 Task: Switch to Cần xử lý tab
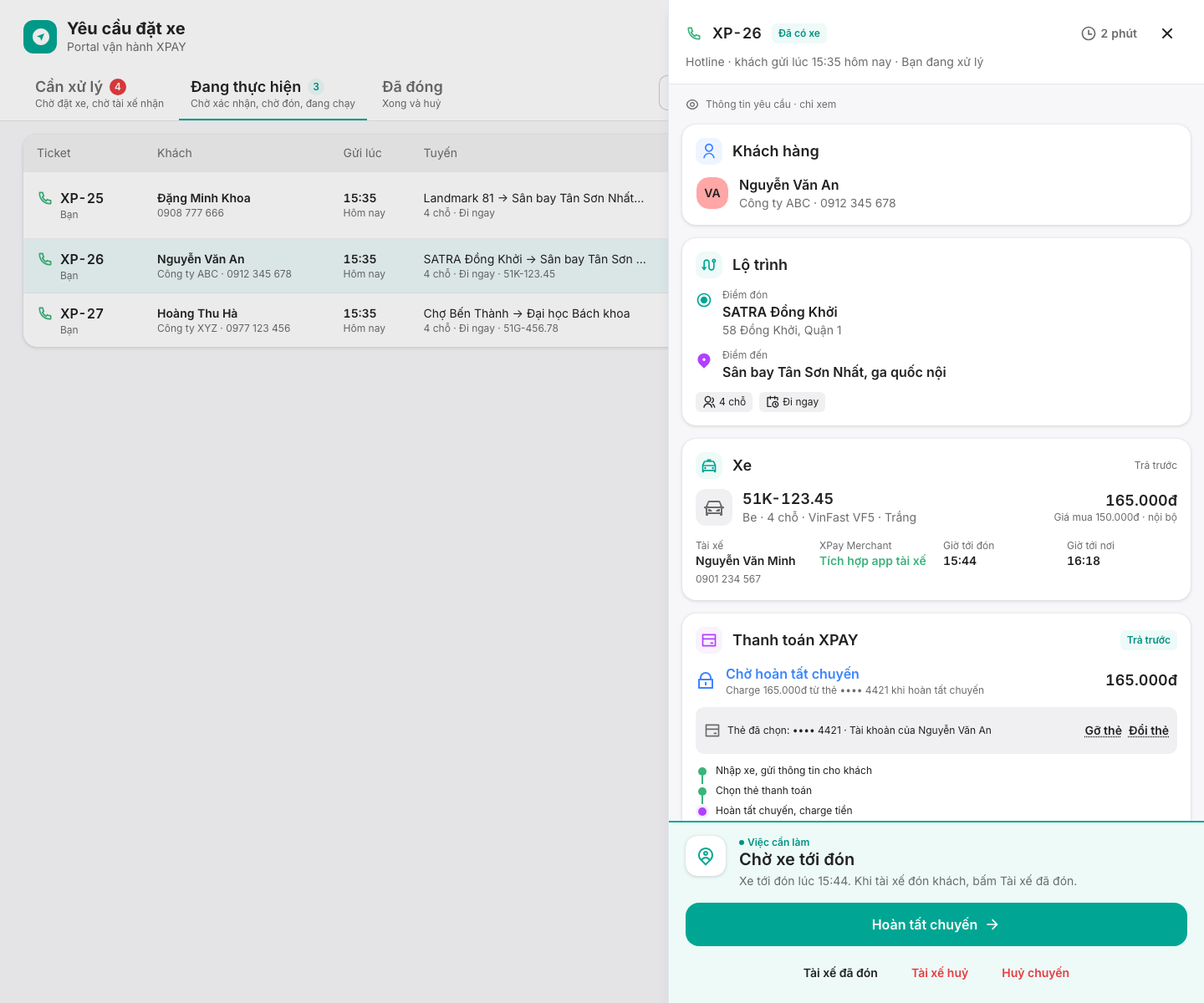(x=99, y=94)
